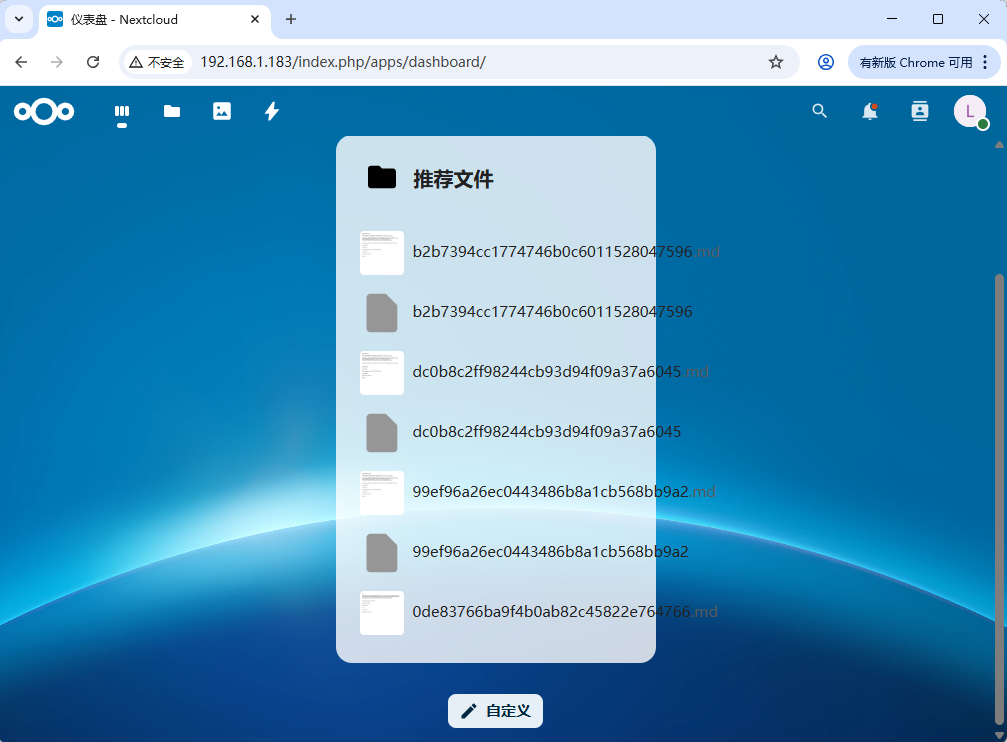The image size is (1007, 742).
Task: Click the 推荐文件 widget heading
Action: tap(453, 179)
